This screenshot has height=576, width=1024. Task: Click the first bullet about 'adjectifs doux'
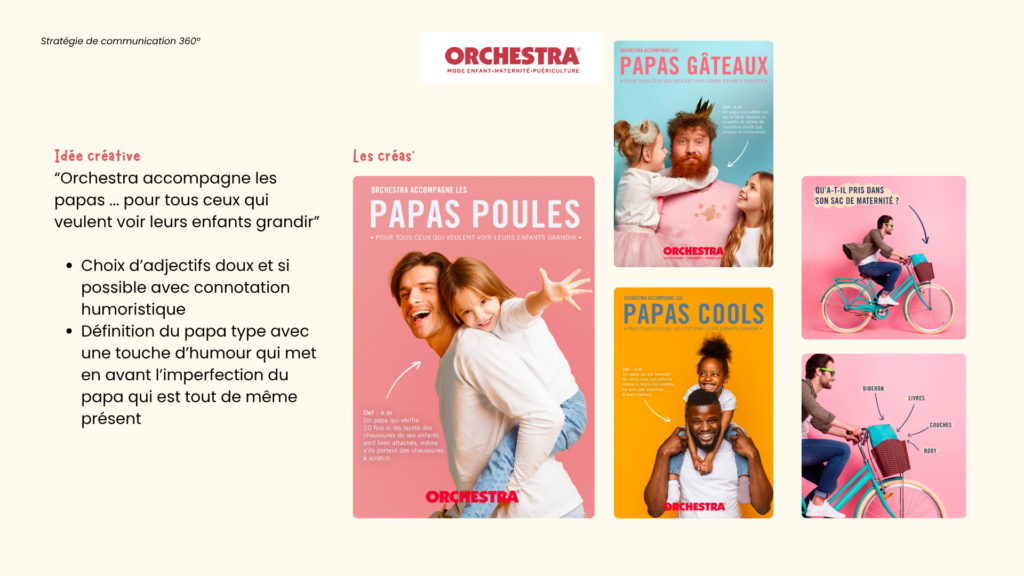[x=185, y=287]
